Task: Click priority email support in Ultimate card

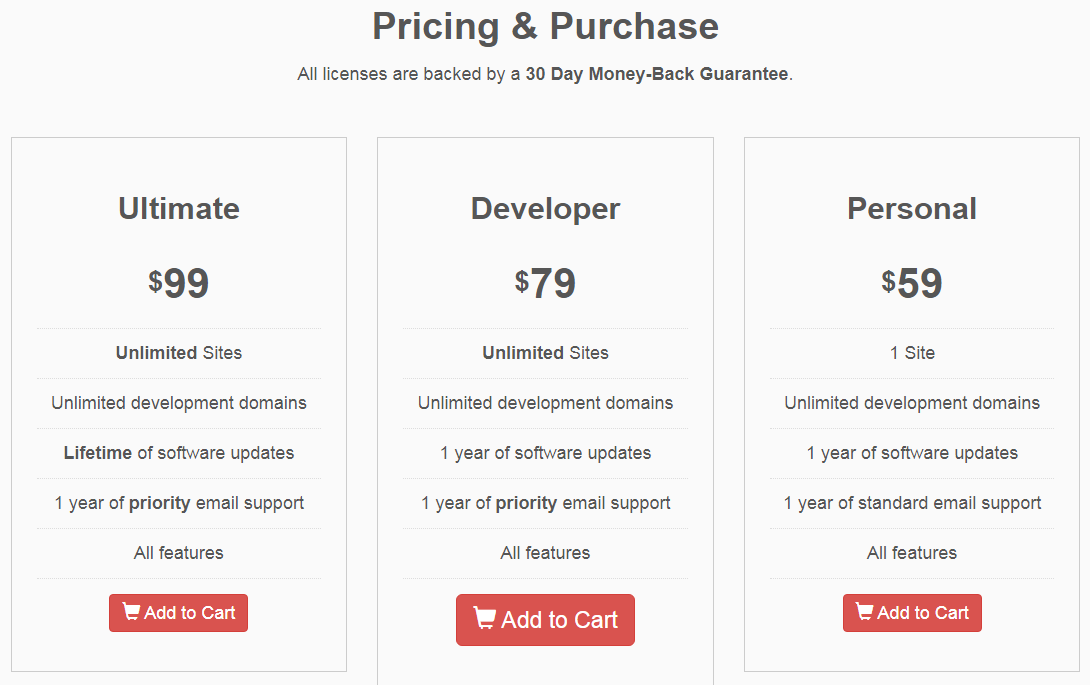Action: click(x=179, y=503)
